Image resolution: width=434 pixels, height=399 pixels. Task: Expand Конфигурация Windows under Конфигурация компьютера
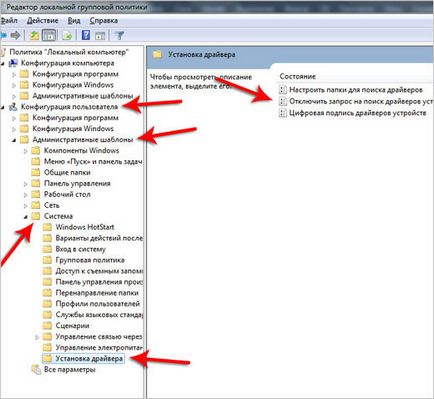pyautogui.click(x=14, y=85)
